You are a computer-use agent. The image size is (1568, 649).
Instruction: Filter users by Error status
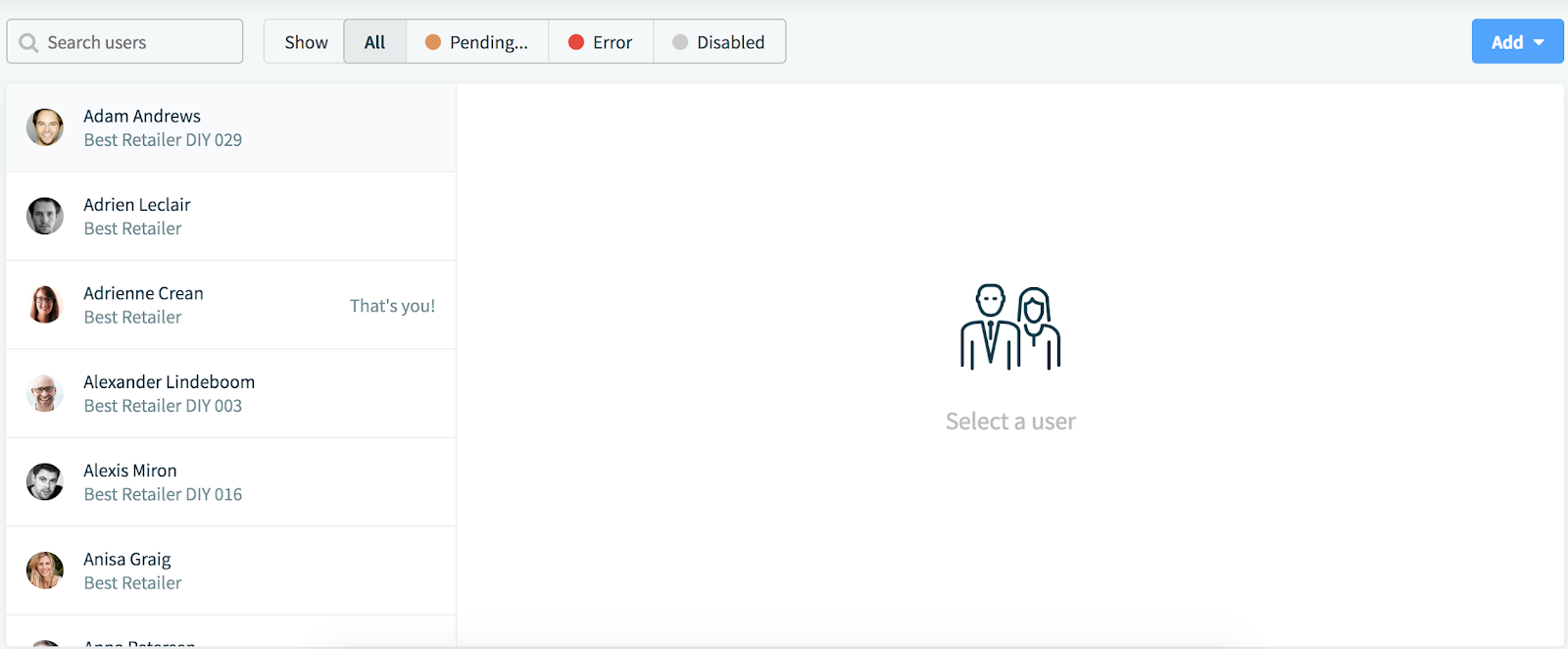(601, 42)
